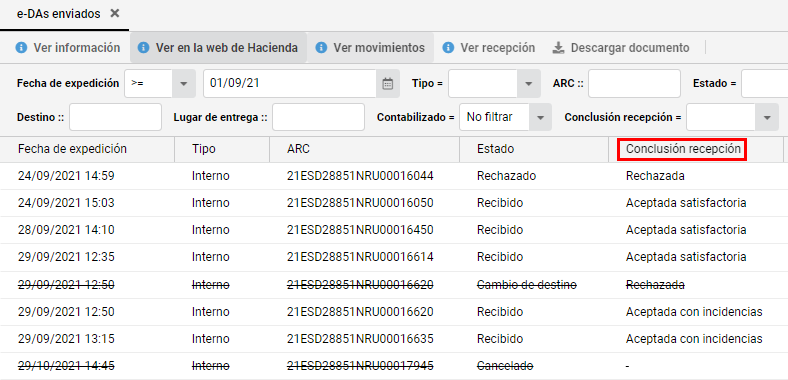Click the Rechazado status cell
Viewport: 788px width, 380px height.
point(507,176)
